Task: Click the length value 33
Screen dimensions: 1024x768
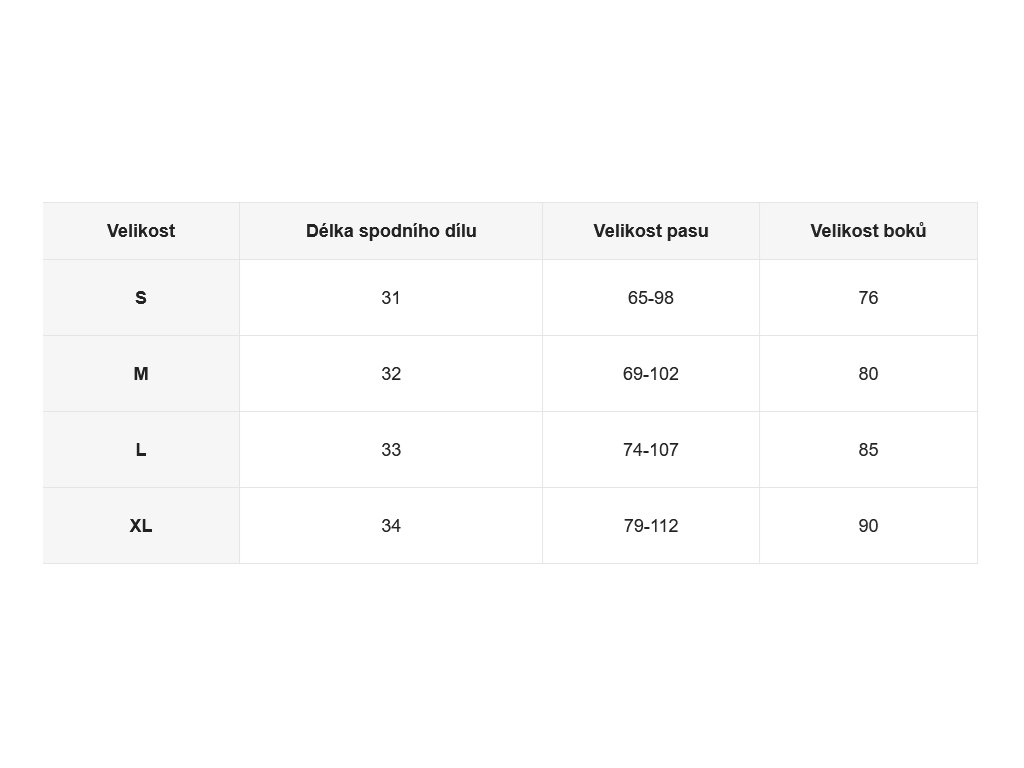Action: (x=391, y=450)
